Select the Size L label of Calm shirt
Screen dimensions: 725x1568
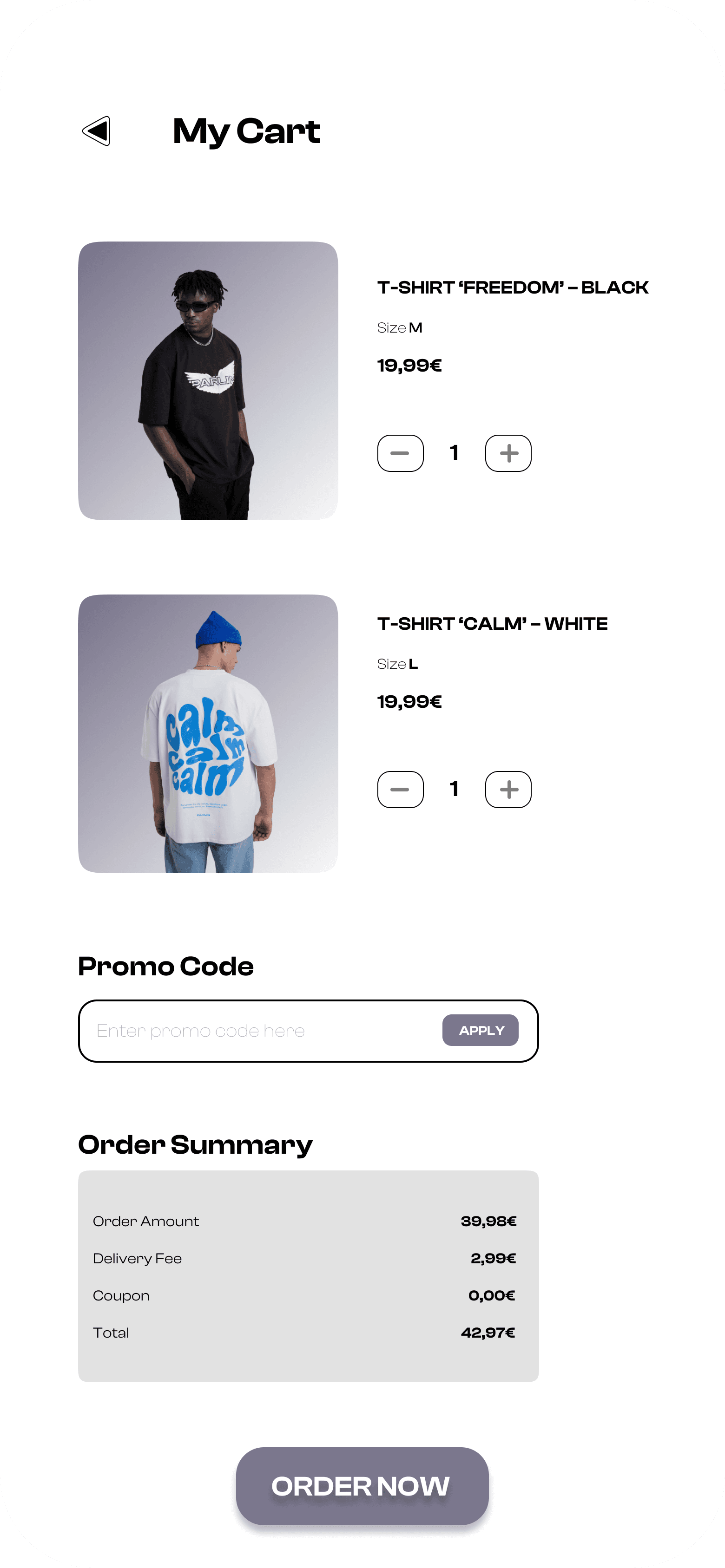click(397, 664)
